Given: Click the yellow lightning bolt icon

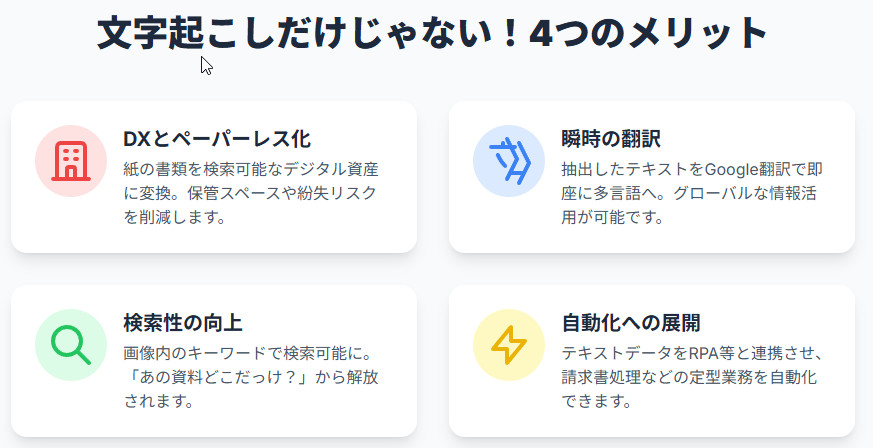Looking at the screenshot, I should tap(509, 345).
